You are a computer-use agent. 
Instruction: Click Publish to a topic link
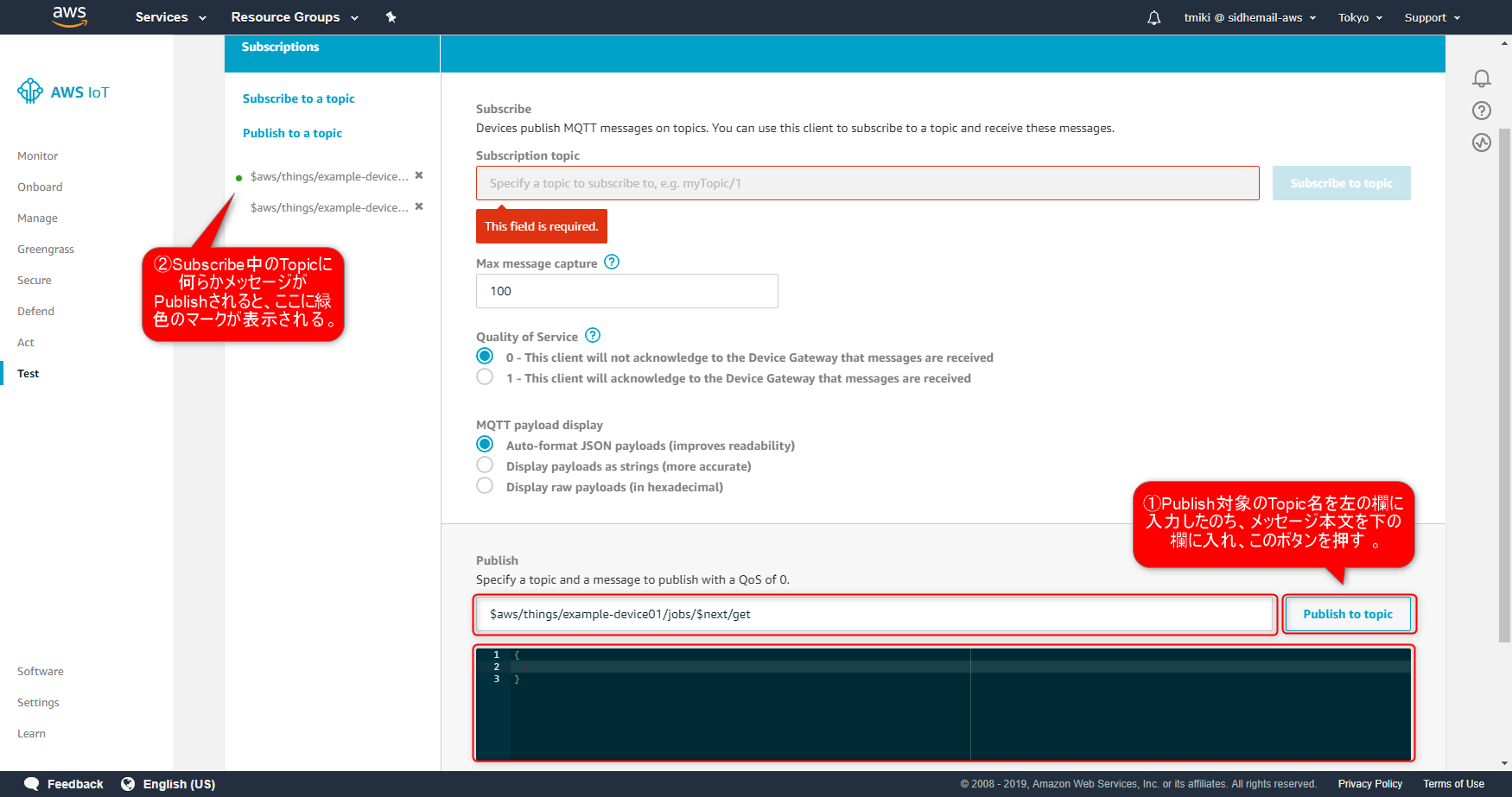tap(292, 133)
